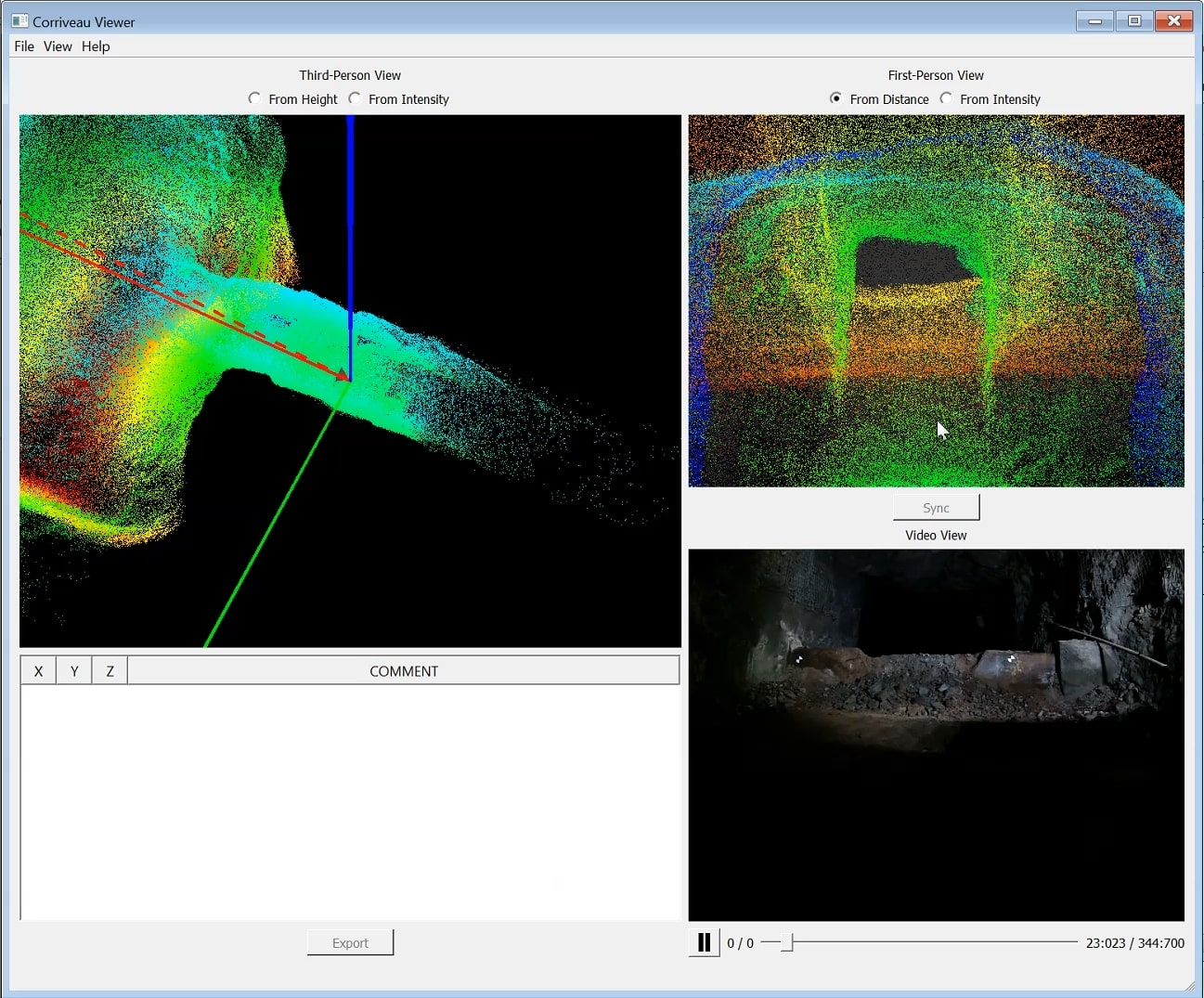Select First-Person From Intensity radio button
Screen dimensions: 1204x998
point(946,98)
